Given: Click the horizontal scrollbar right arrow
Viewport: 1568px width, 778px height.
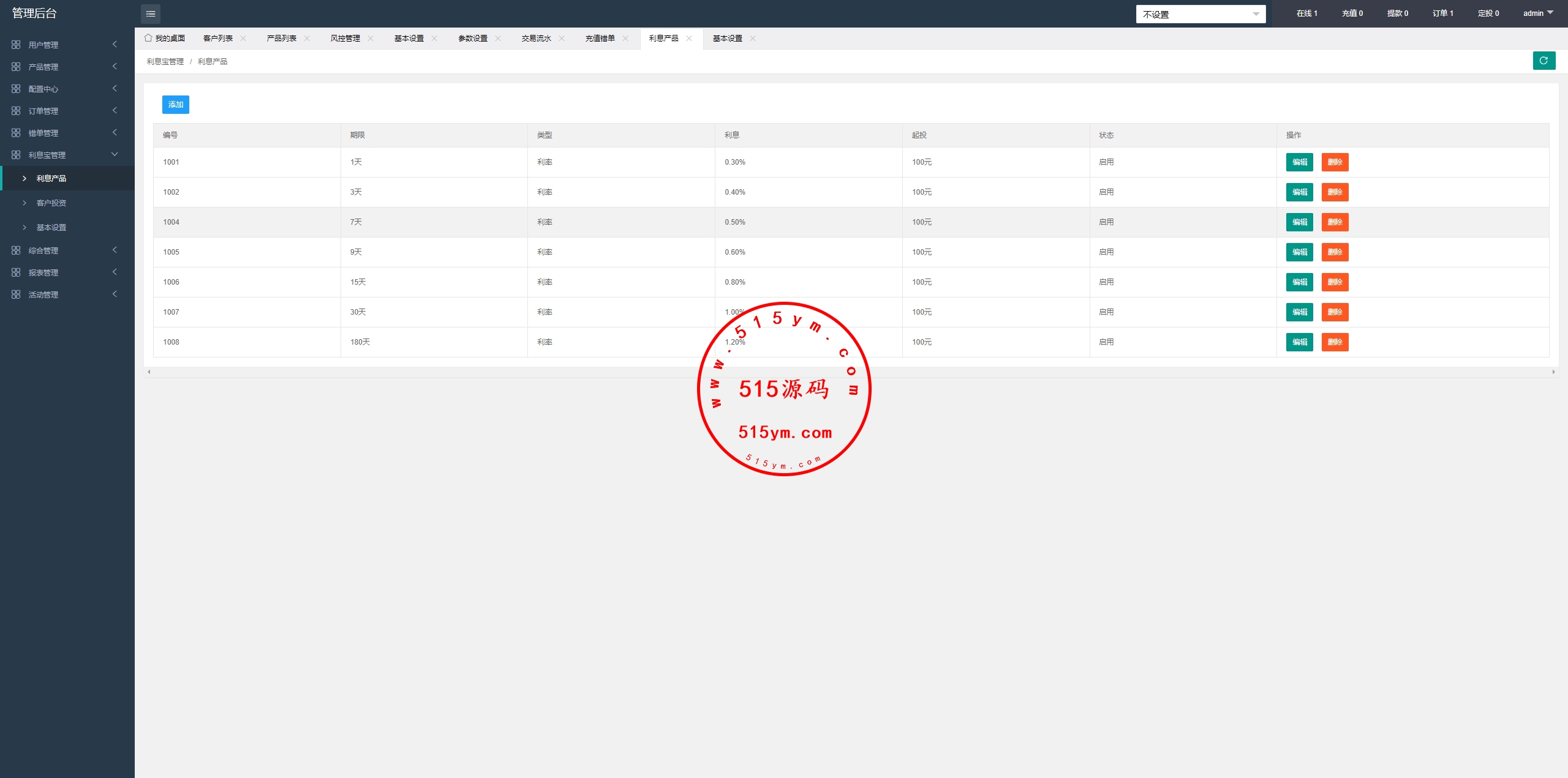Looking at the screenshot, I should pyautogui.click(x=1553, y=372).
